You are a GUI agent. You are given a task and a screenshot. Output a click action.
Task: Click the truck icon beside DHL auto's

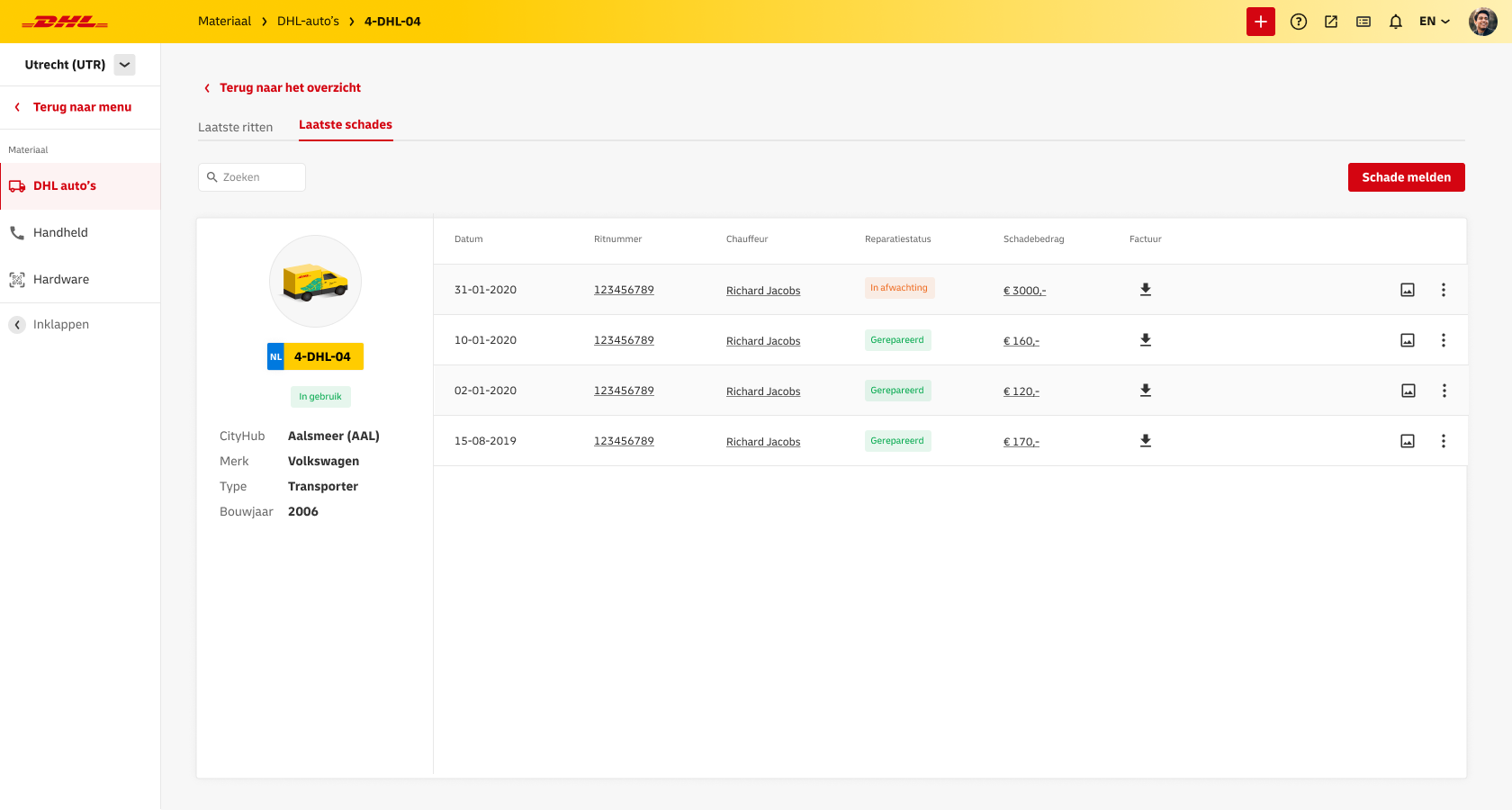tap(17, 186)
